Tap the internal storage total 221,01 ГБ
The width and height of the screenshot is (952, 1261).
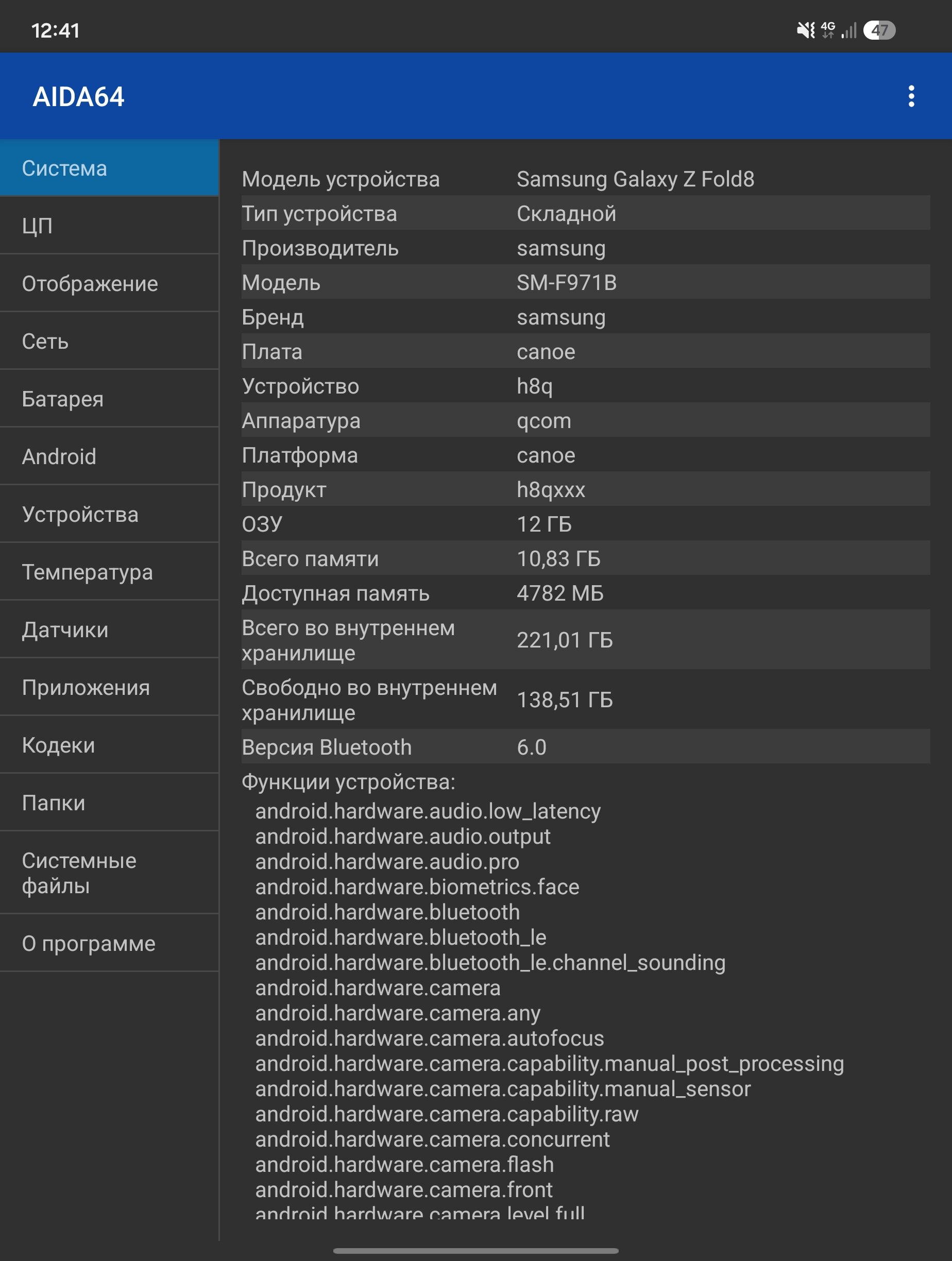point(565,640)
